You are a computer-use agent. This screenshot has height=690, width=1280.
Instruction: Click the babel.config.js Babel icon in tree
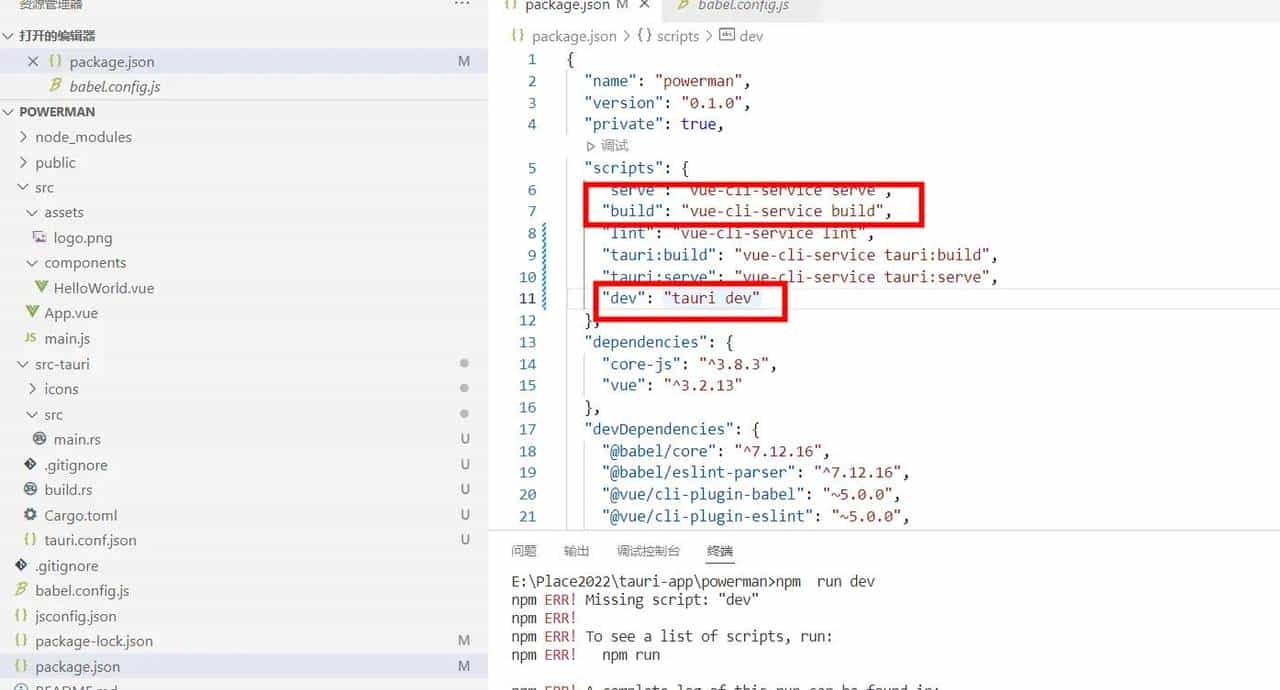(x=22, y=591)
